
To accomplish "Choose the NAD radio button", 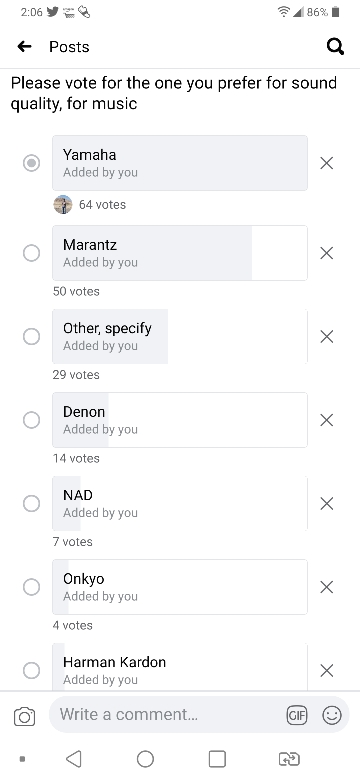I will tap(31, 504).
